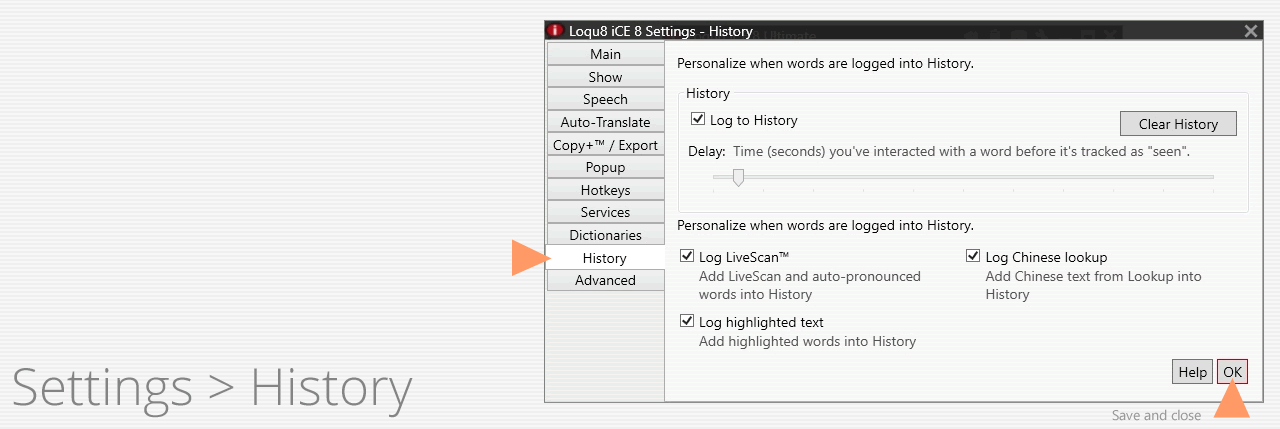Switch to the Services tab
Image resolution: width=1280 pixels, height=429 pixels.
[x=605, y=212]
